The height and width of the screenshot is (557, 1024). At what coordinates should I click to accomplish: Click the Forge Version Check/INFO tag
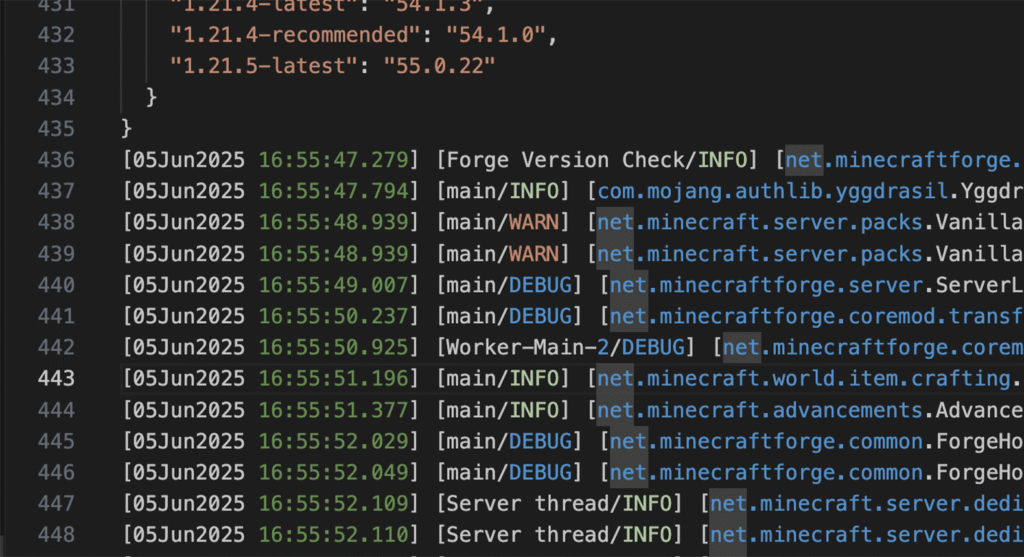pyautogui.click(x=597, y=160)
